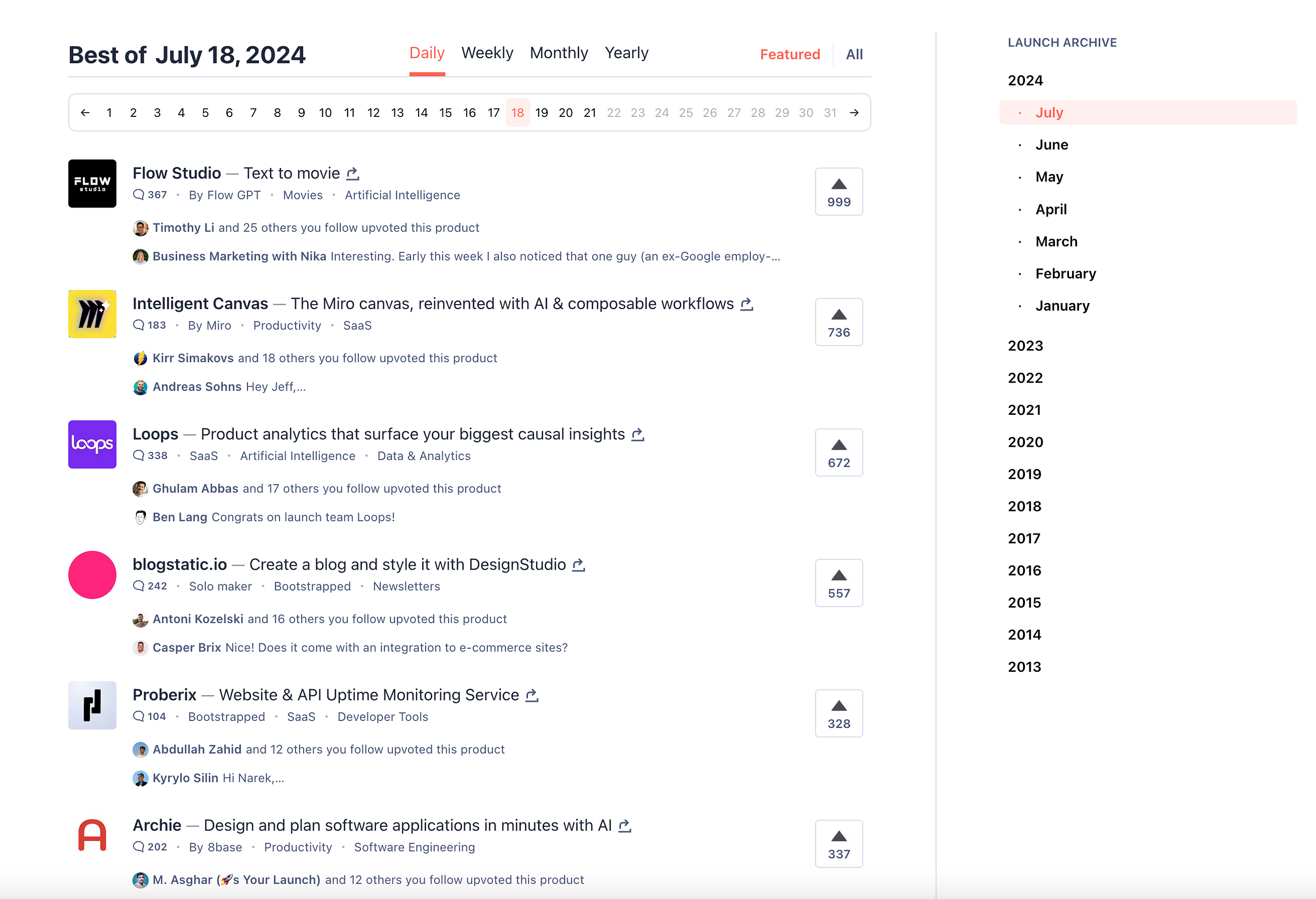Switch to the Weekly tab
The width and height of the screenshot is (1316, 899).
(487, 53)
